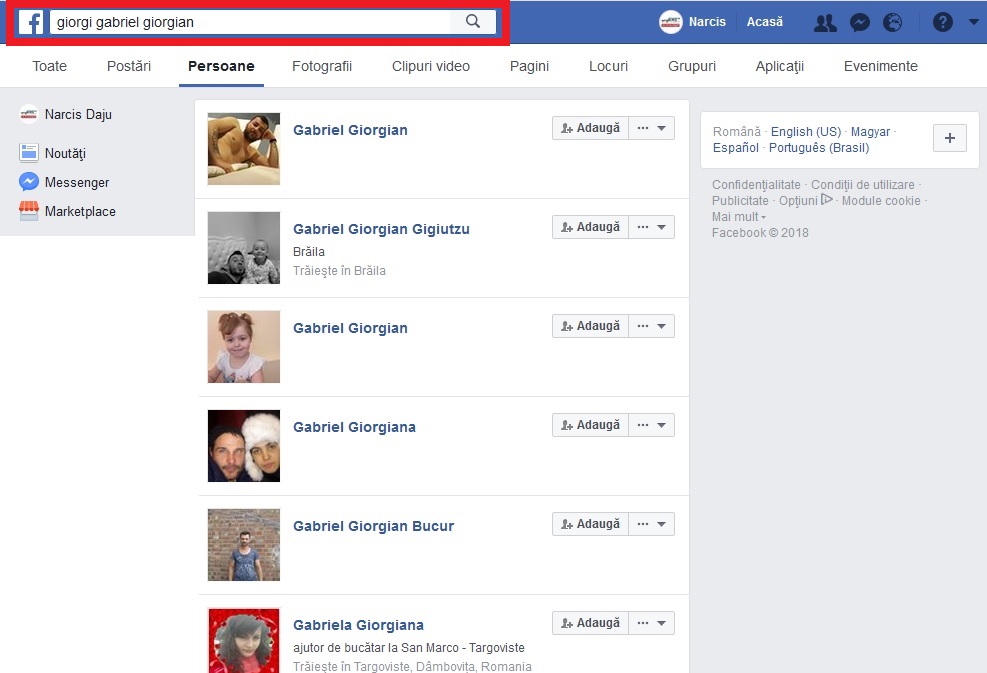Open the Locuri tab
987x673 pixels.
(x=608, y=66)
